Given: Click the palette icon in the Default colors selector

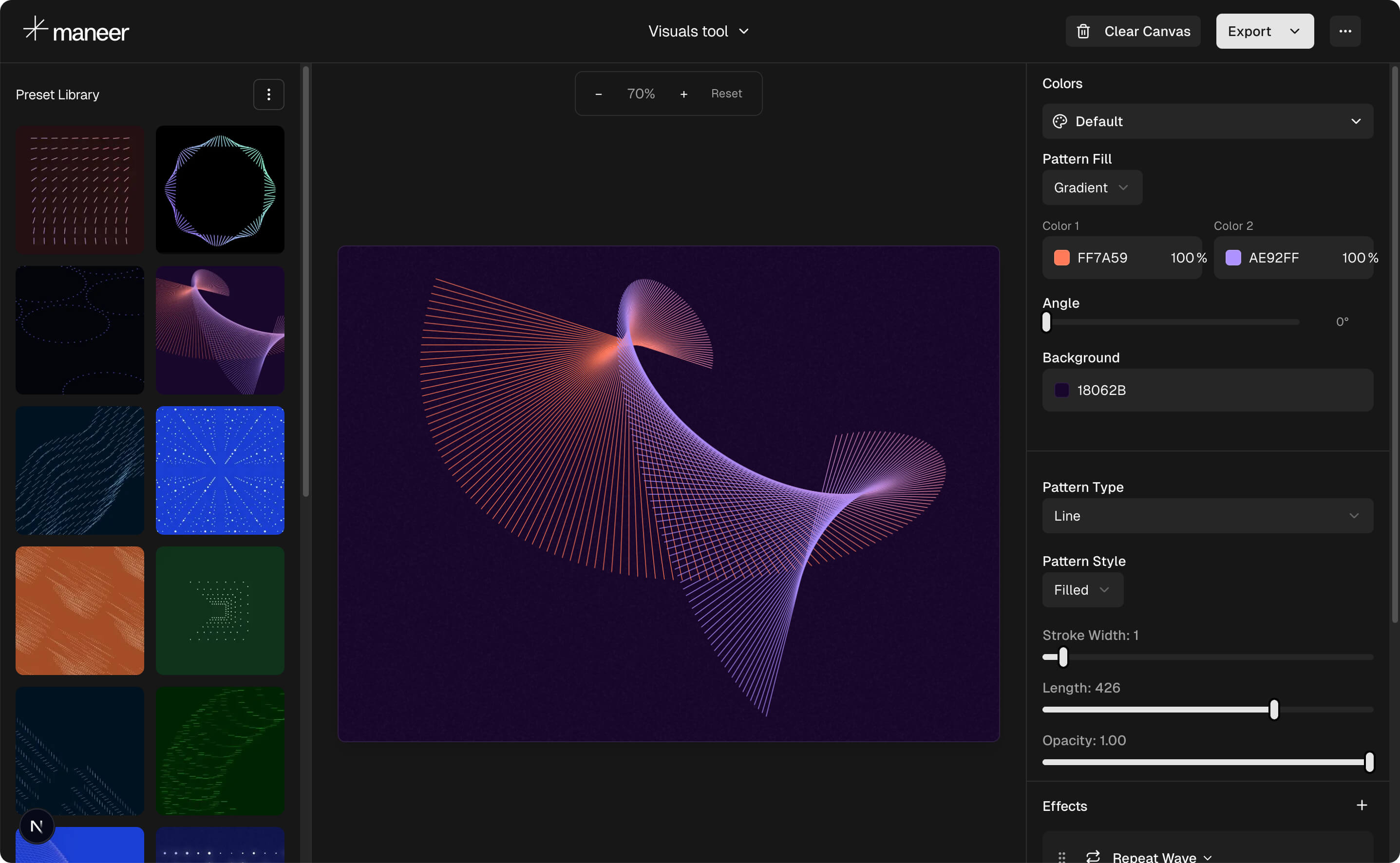Looking at the screenshot, I should coord(1060,121).
